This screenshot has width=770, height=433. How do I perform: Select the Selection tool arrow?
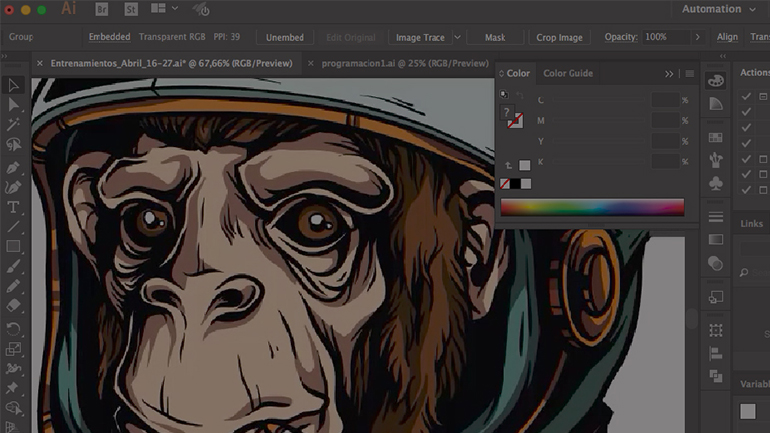tap(13, 85)
